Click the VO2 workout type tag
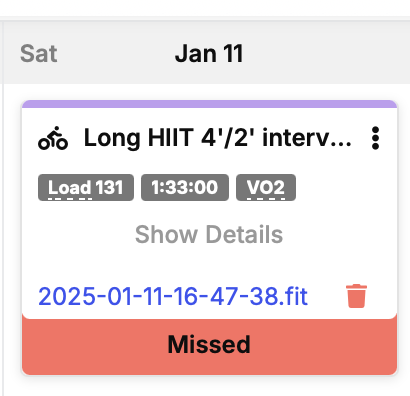This screenshot has height=396, width=410. coord(266,187)
